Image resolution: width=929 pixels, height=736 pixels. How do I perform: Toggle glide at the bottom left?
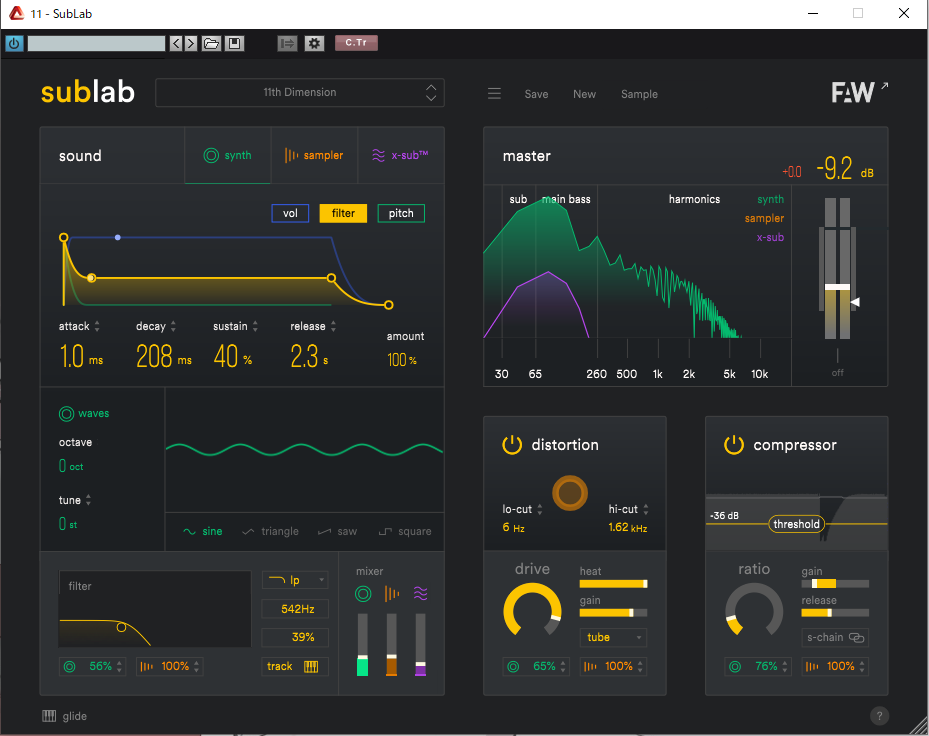click(x=65, y=716)
